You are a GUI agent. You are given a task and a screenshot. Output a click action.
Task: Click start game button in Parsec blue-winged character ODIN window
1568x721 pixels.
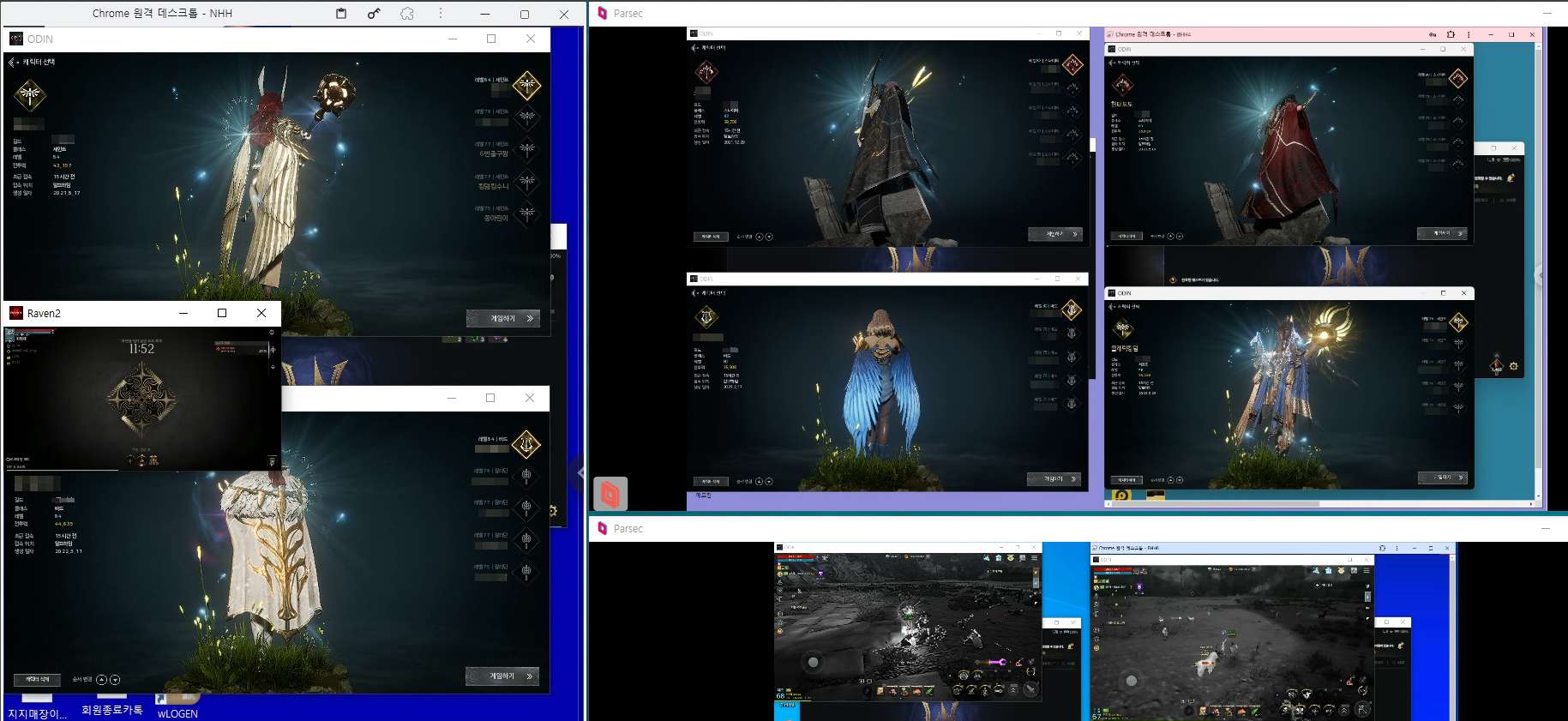[x=1054, y=479]
